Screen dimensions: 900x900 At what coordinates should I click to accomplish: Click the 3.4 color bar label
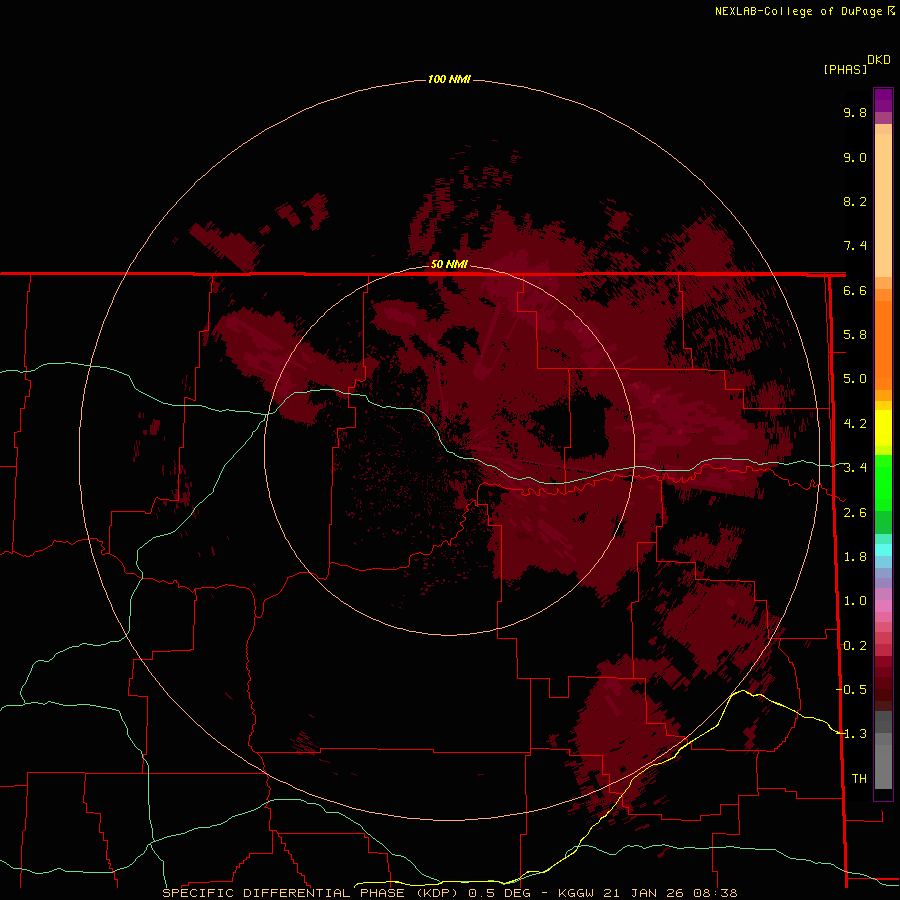[855, 468]
